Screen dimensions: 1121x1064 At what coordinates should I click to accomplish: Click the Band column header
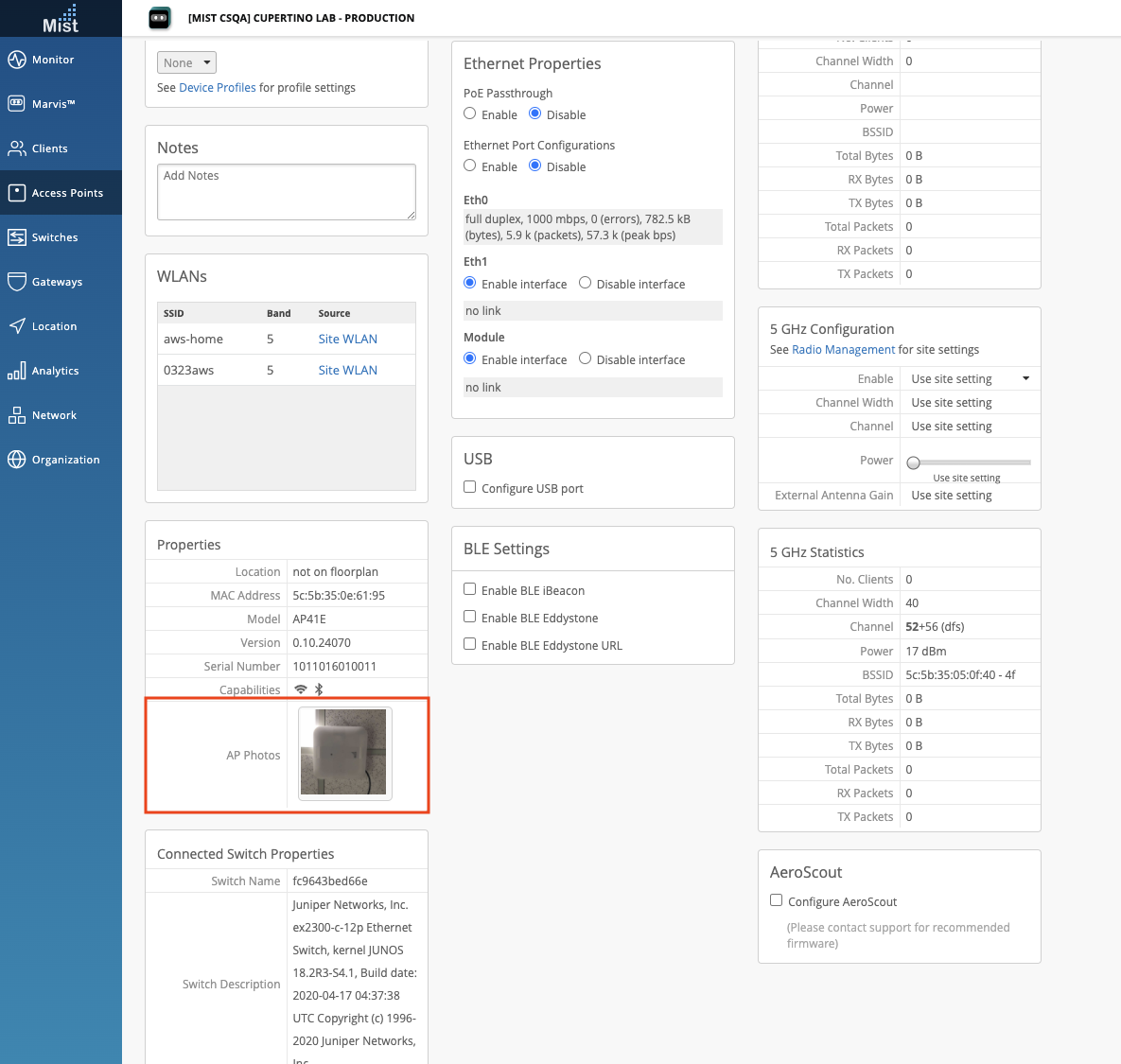279,313
